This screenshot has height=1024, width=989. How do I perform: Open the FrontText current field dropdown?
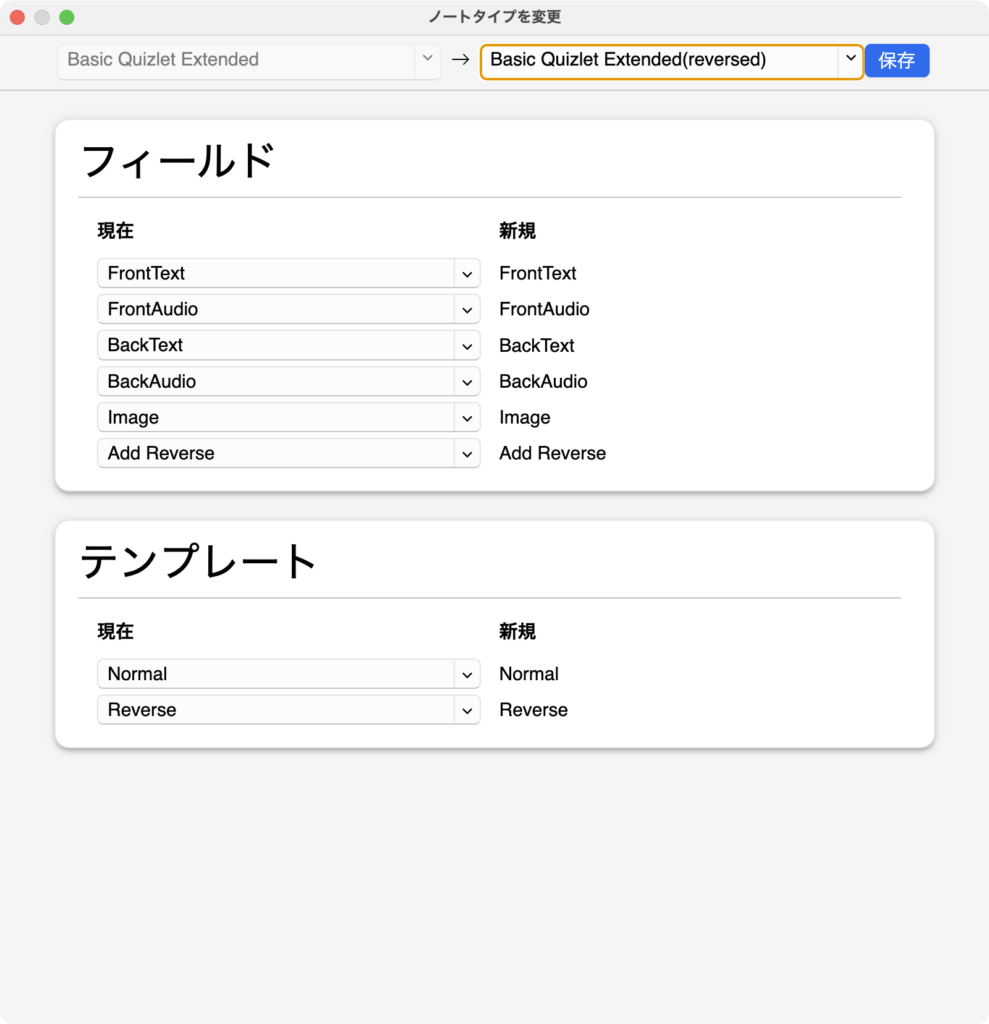point(288,273)
